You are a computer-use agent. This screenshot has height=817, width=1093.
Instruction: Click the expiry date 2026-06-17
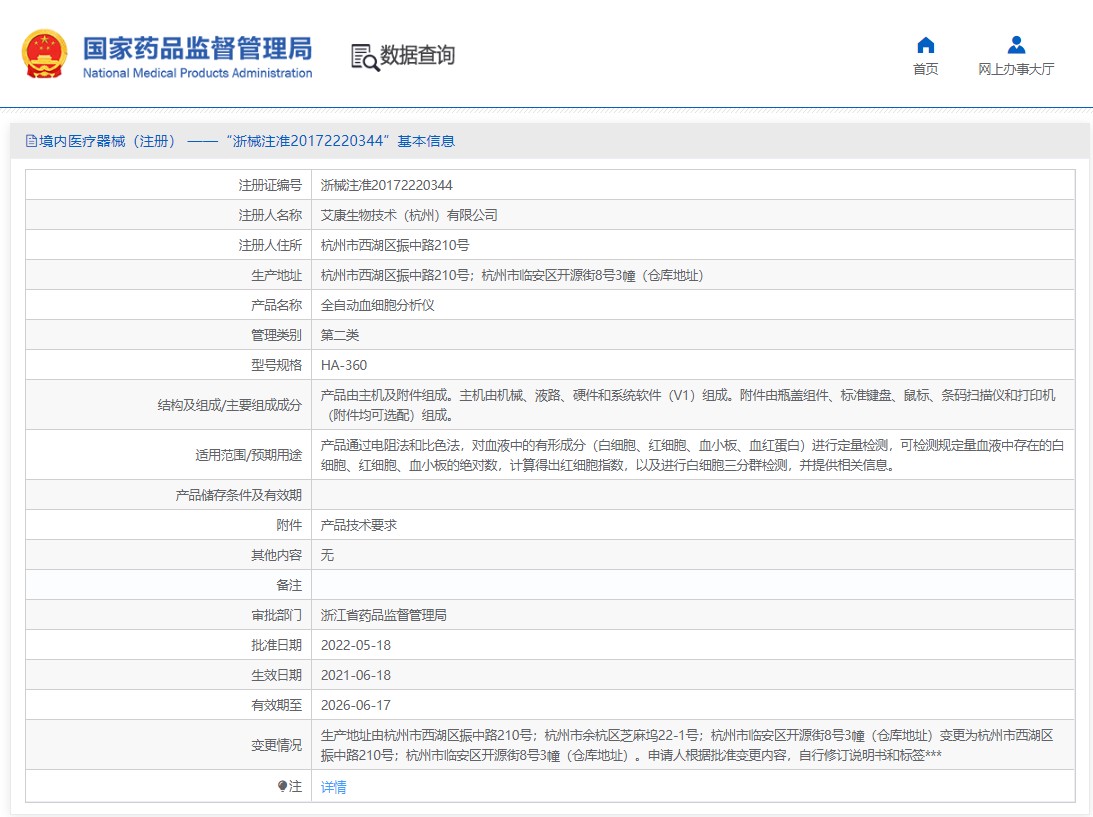click(356, 705)
